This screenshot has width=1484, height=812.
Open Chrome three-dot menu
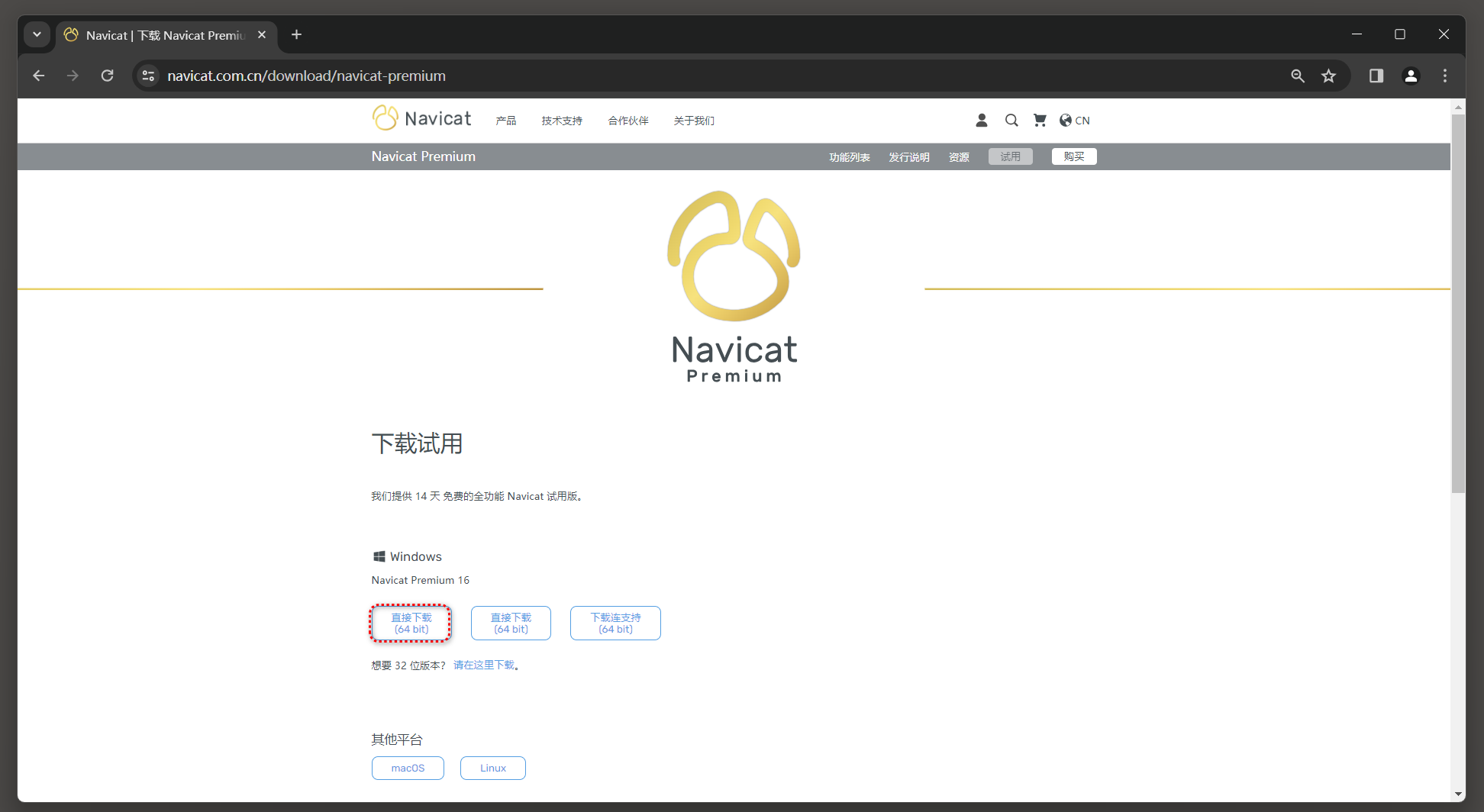tap(1445, 76)
